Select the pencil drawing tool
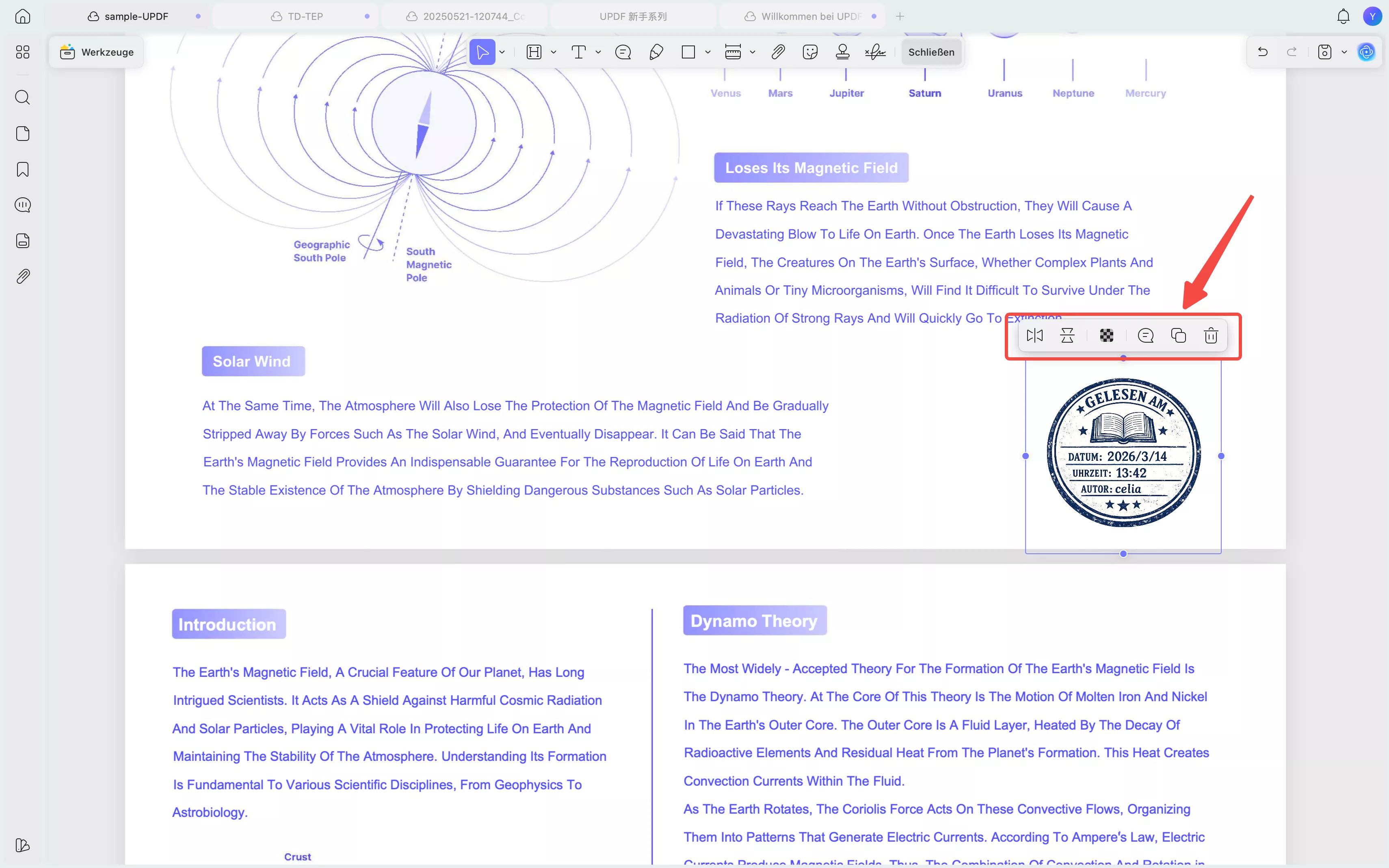1389x868 pixels. pyautogui.click(x=656, y=52)
